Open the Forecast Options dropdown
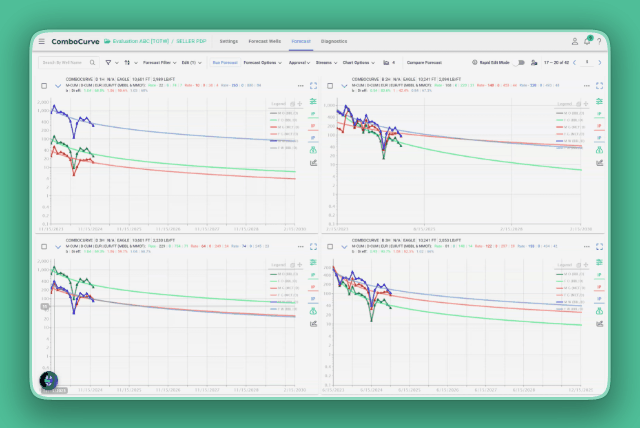Viewport: 640px width, 428px height. click(x=262, y=62)
